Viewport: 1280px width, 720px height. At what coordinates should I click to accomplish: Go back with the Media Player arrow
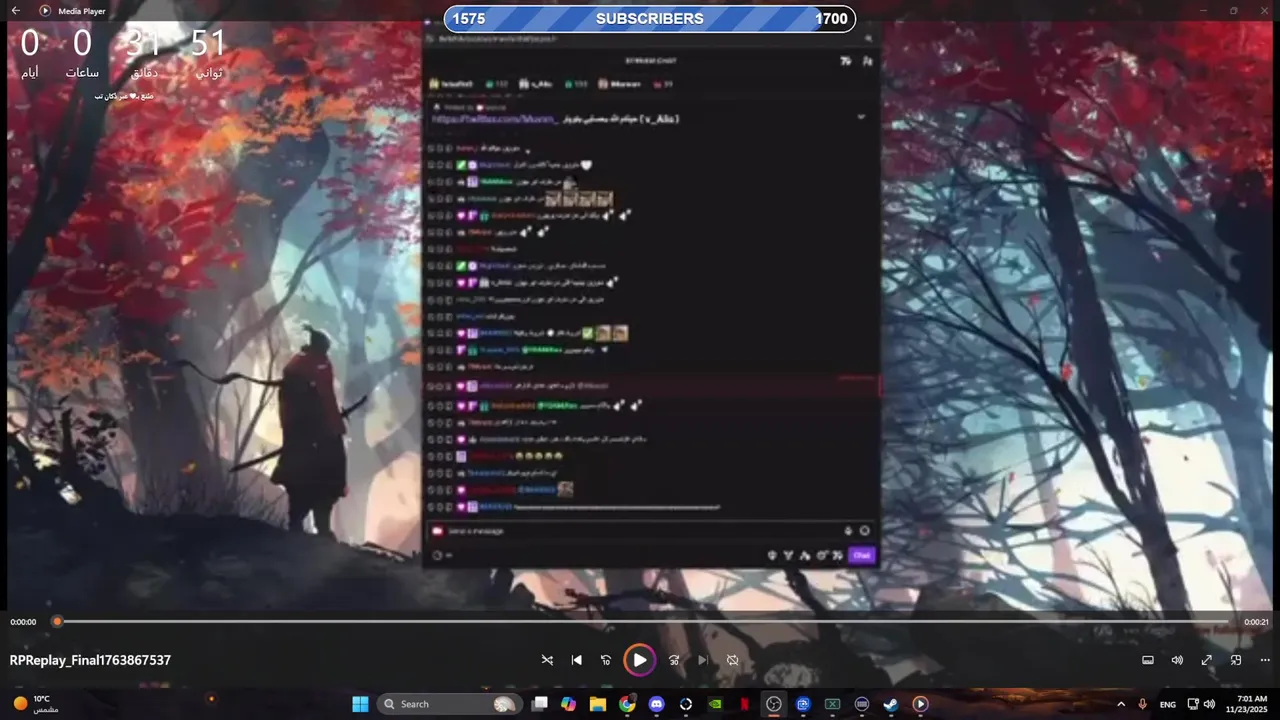(x=15, y=10)
